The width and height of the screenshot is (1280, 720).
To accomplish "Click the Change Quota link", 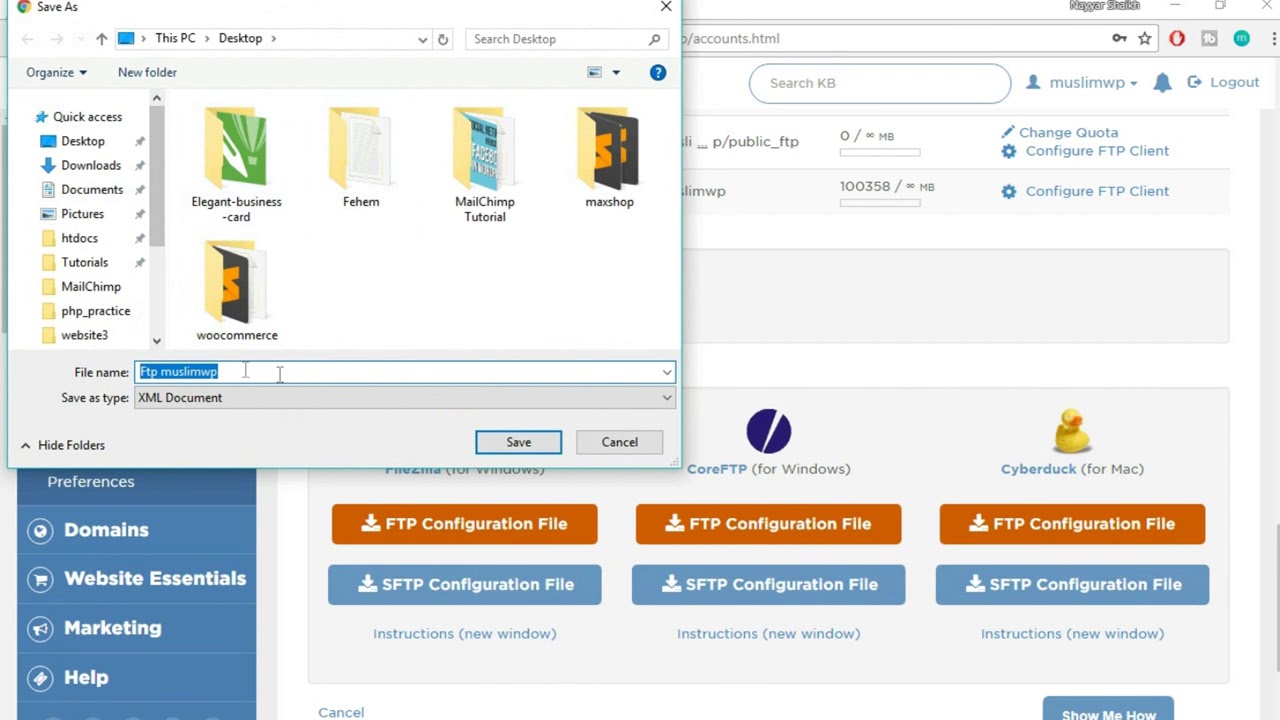I will click(x=1060, y=132).
